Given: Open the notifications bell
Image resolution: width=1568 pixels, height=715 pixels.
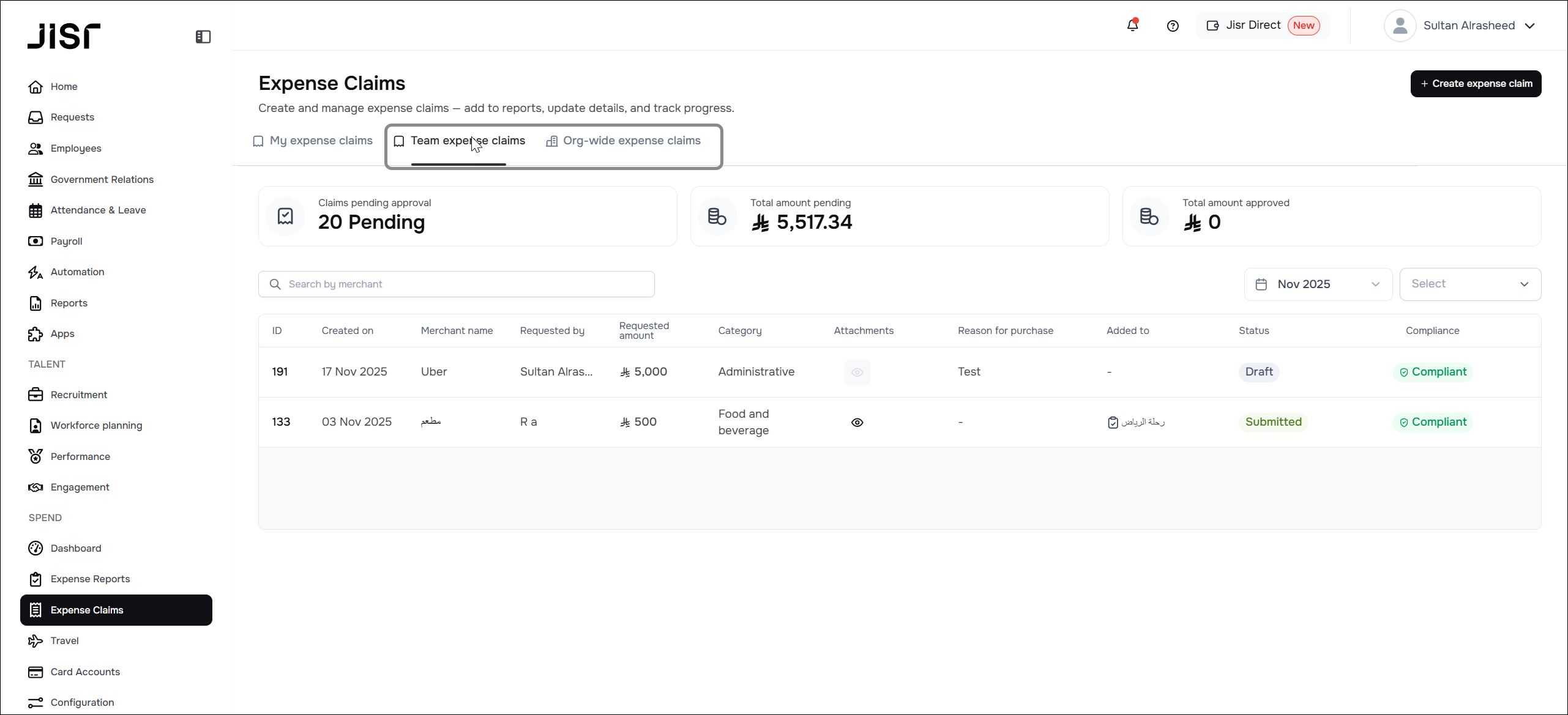Looking at the screenshot, I should tap(1132, 26).
